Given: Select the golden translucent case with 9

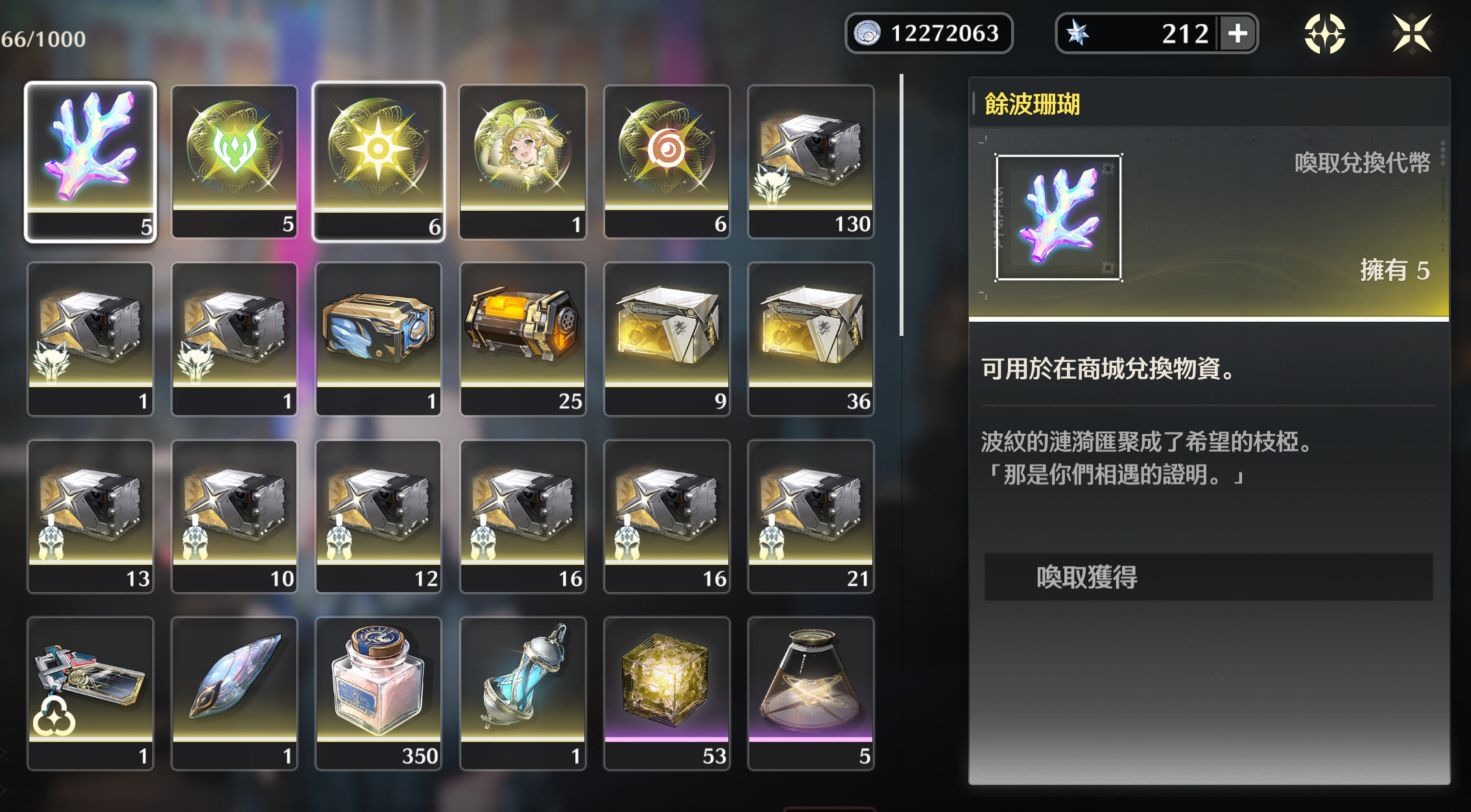Looking at the screenshot, I should pyautogui.click(x=667, y=339).
